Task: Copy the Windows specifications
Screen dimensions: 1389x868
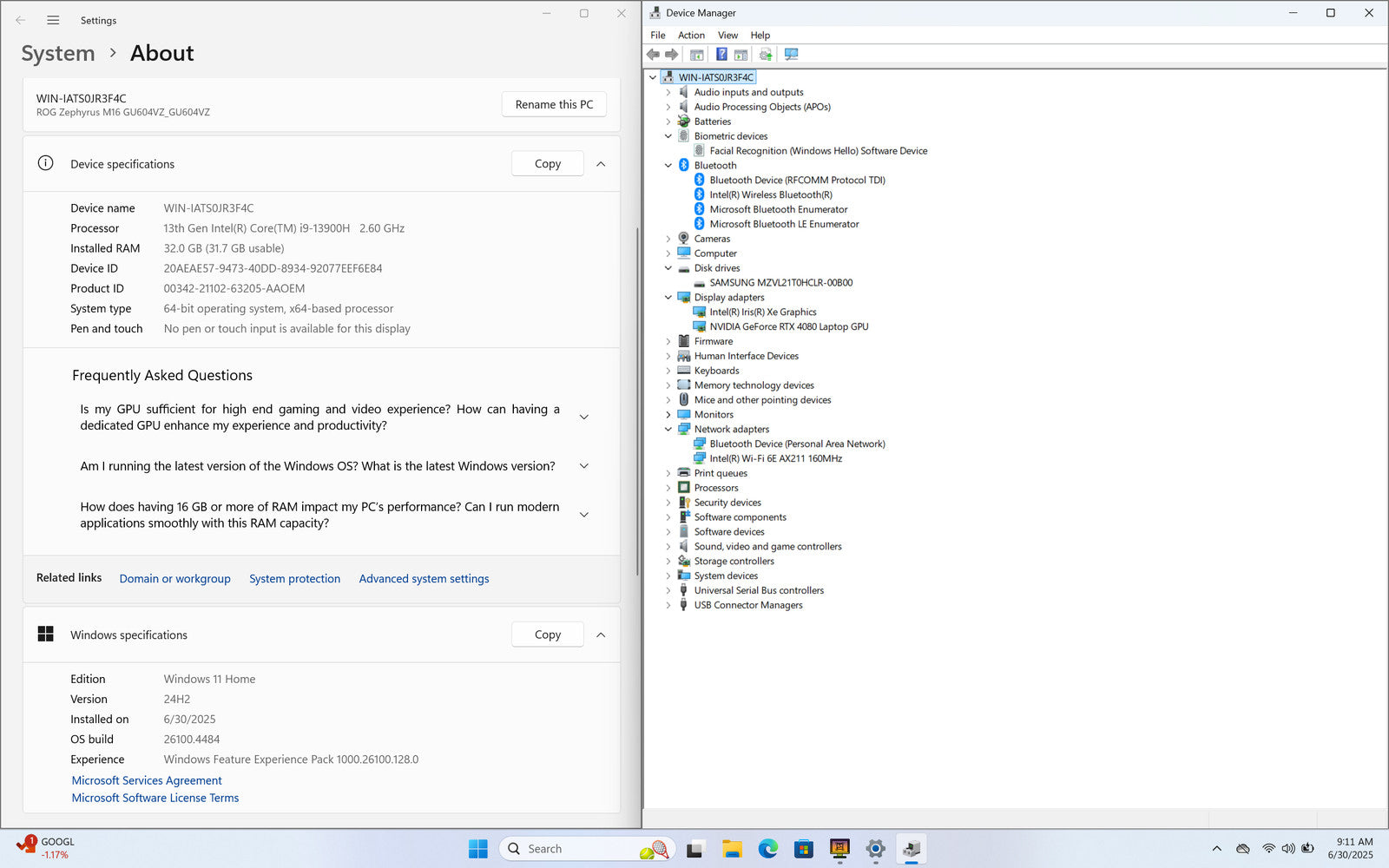Action: [547, 635]
